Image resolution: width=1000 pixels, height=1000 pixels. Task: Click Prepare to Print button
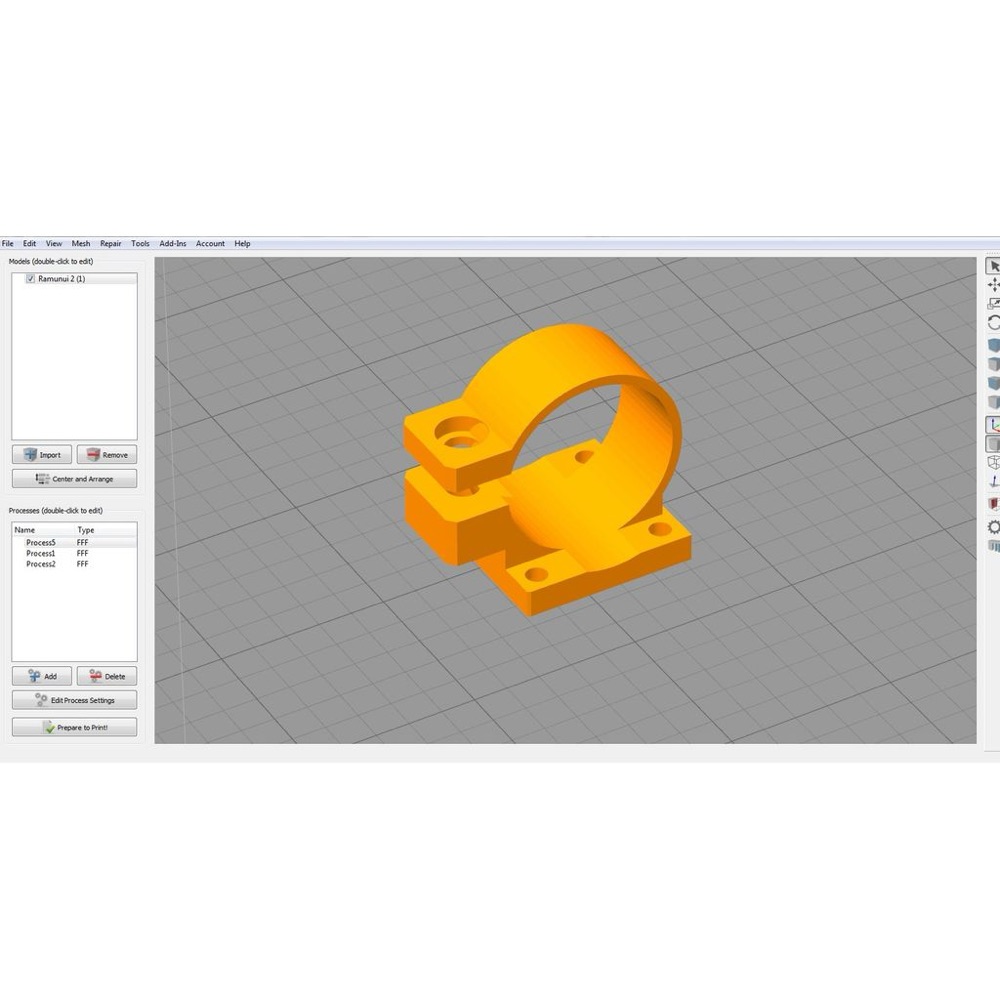click(x=75, y=727)
